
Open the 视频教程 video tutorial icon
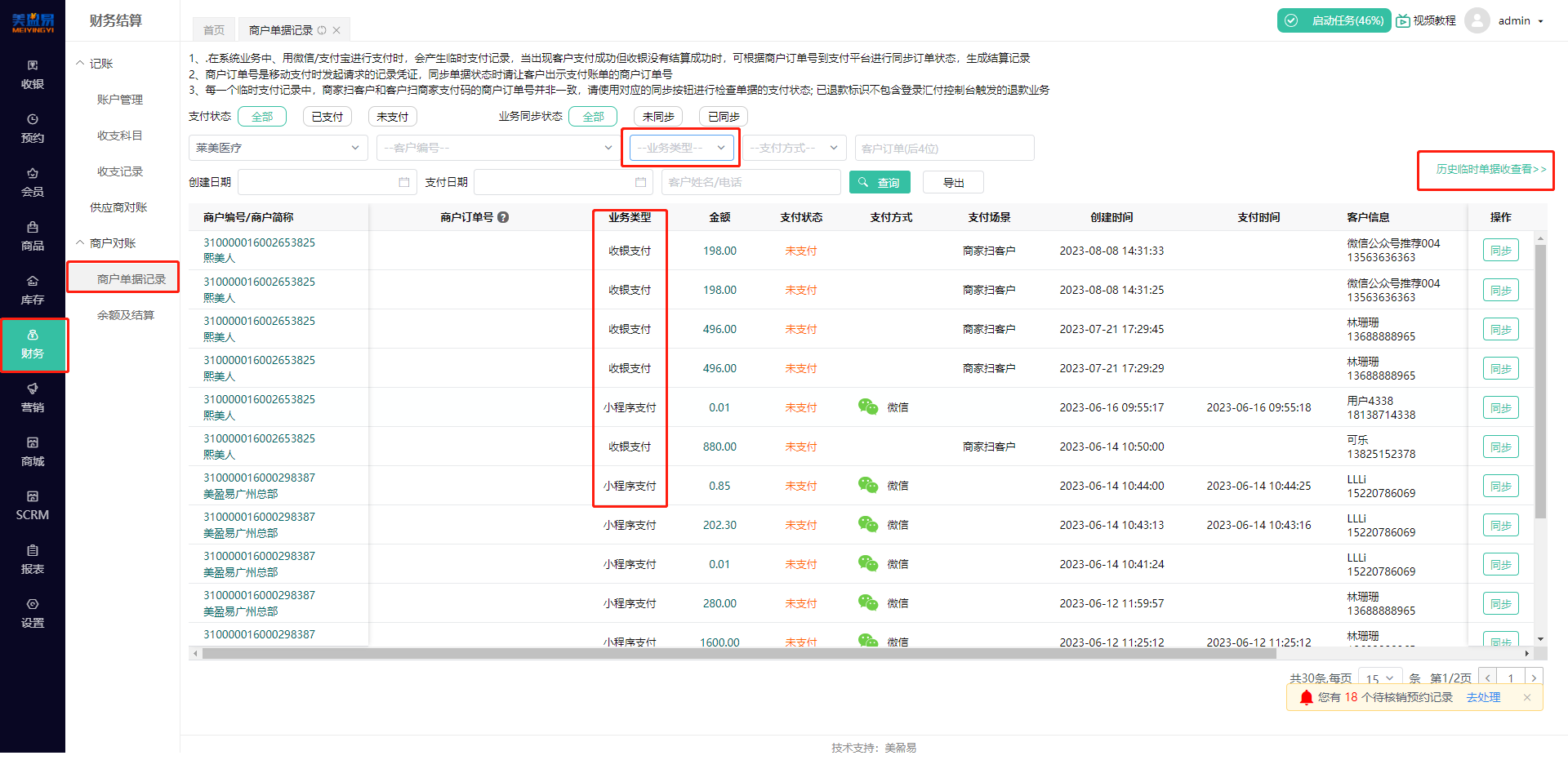coord(1426,20)
